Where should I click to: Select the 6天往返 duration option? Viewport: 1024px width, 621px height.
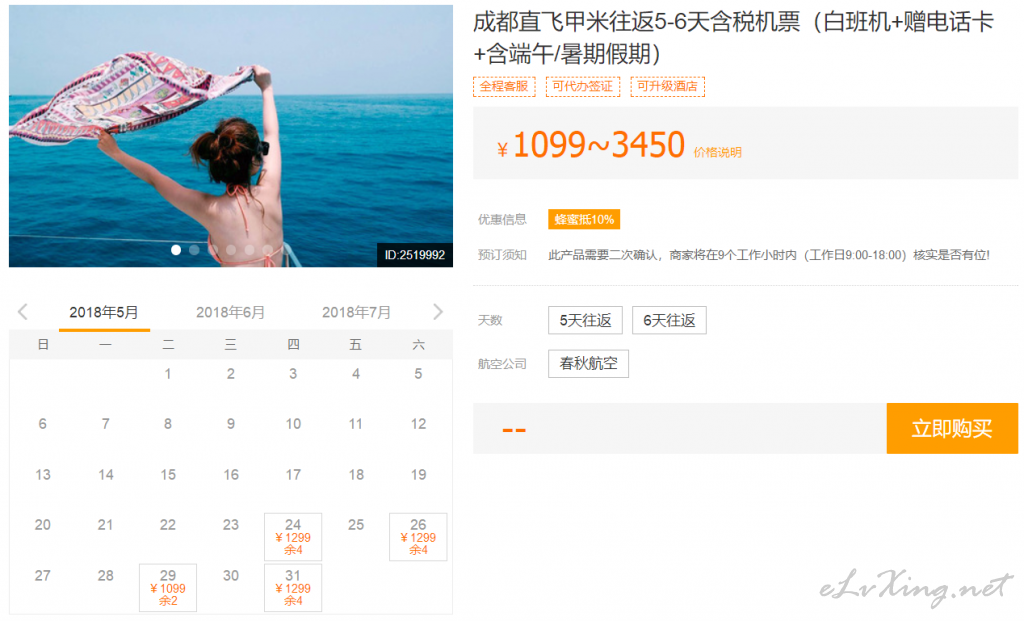coord(669,320)
